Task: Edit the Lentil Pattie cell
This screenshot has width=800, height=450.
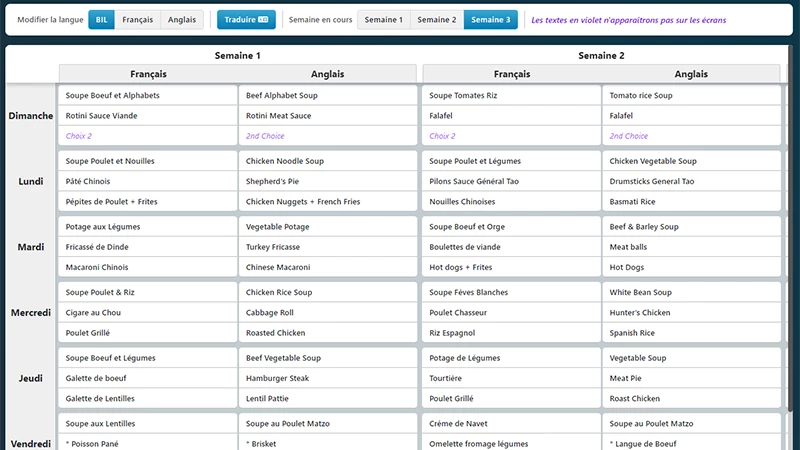Action: [328, 399]
